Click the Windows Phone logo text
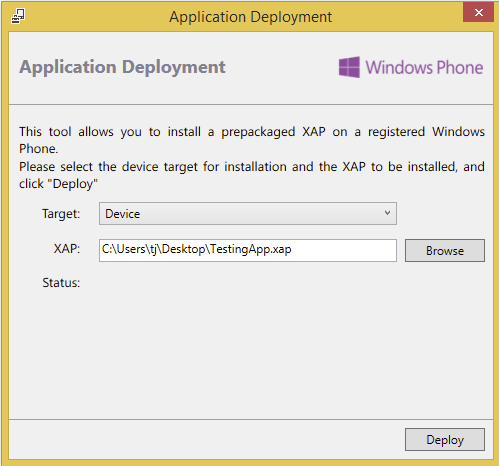Image resolution: width=499 pixels, height=466 pixels. pos(424,67)
